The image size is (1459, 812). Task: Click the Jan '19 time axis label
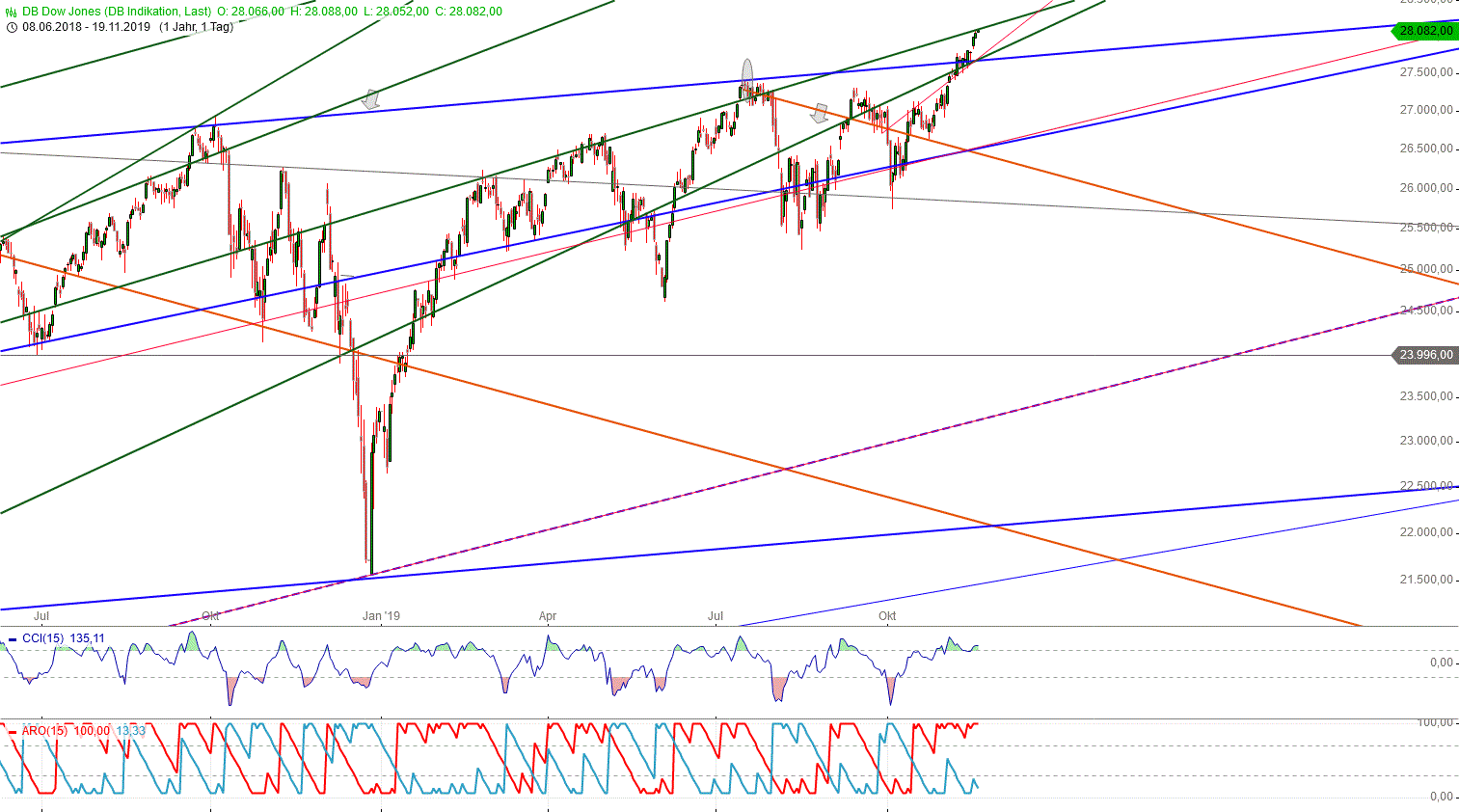(x=381, y=616)
